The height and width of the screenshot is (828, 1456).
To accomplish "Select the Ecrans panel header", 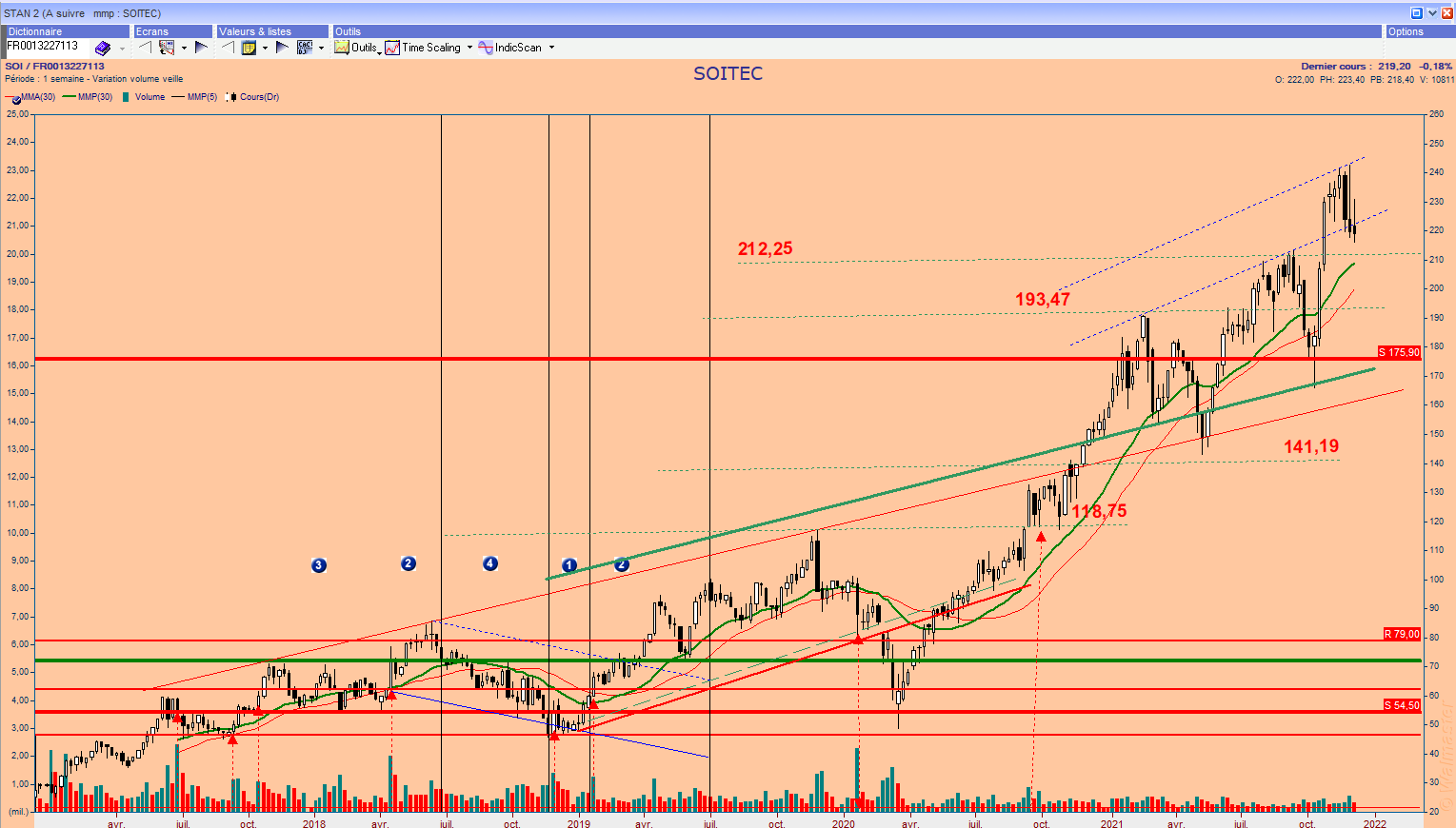I will (x=172, y=31).
